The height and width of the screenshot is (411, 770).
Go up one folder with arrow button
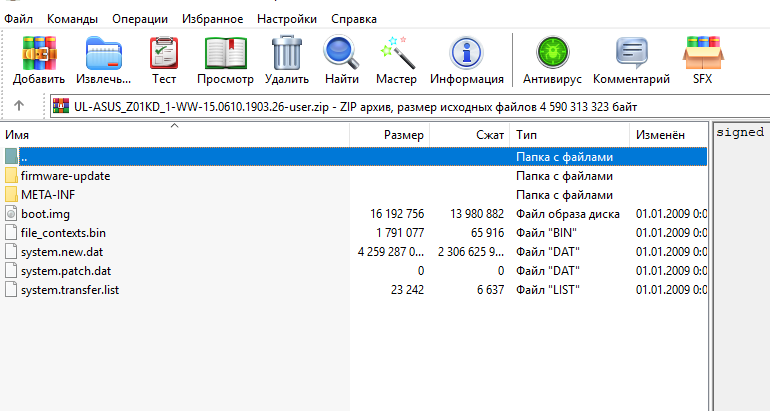coord(19,106)
